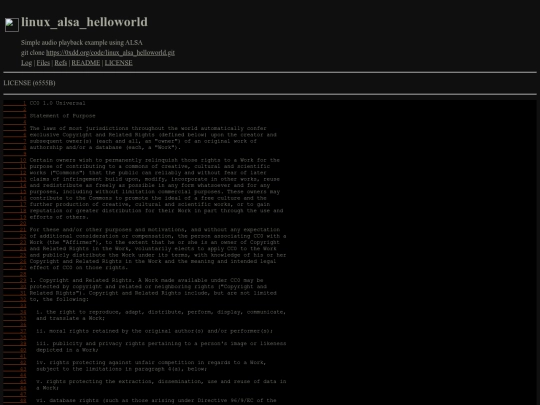Jump to line number 8 anchor
This screenshot has height=405, width=540.
(15, 147)
